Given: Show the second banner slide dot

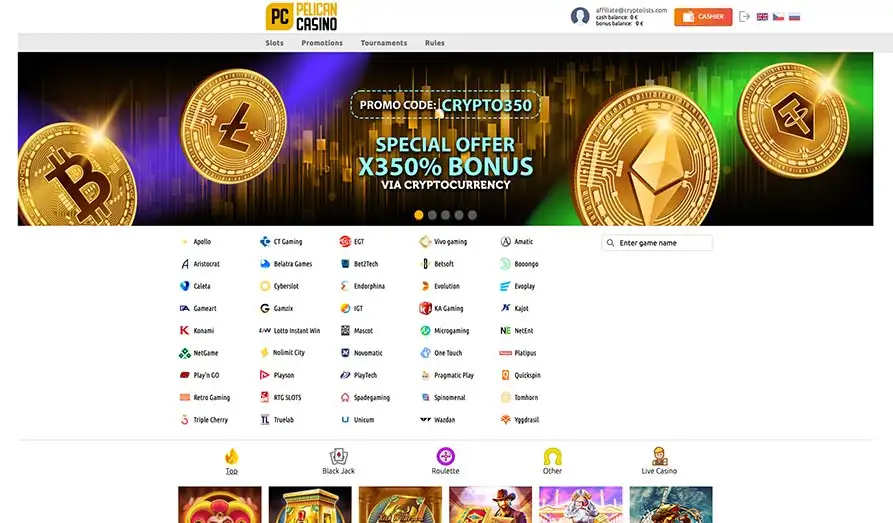Looking at the screenshot, I should [x=432, y=215].
